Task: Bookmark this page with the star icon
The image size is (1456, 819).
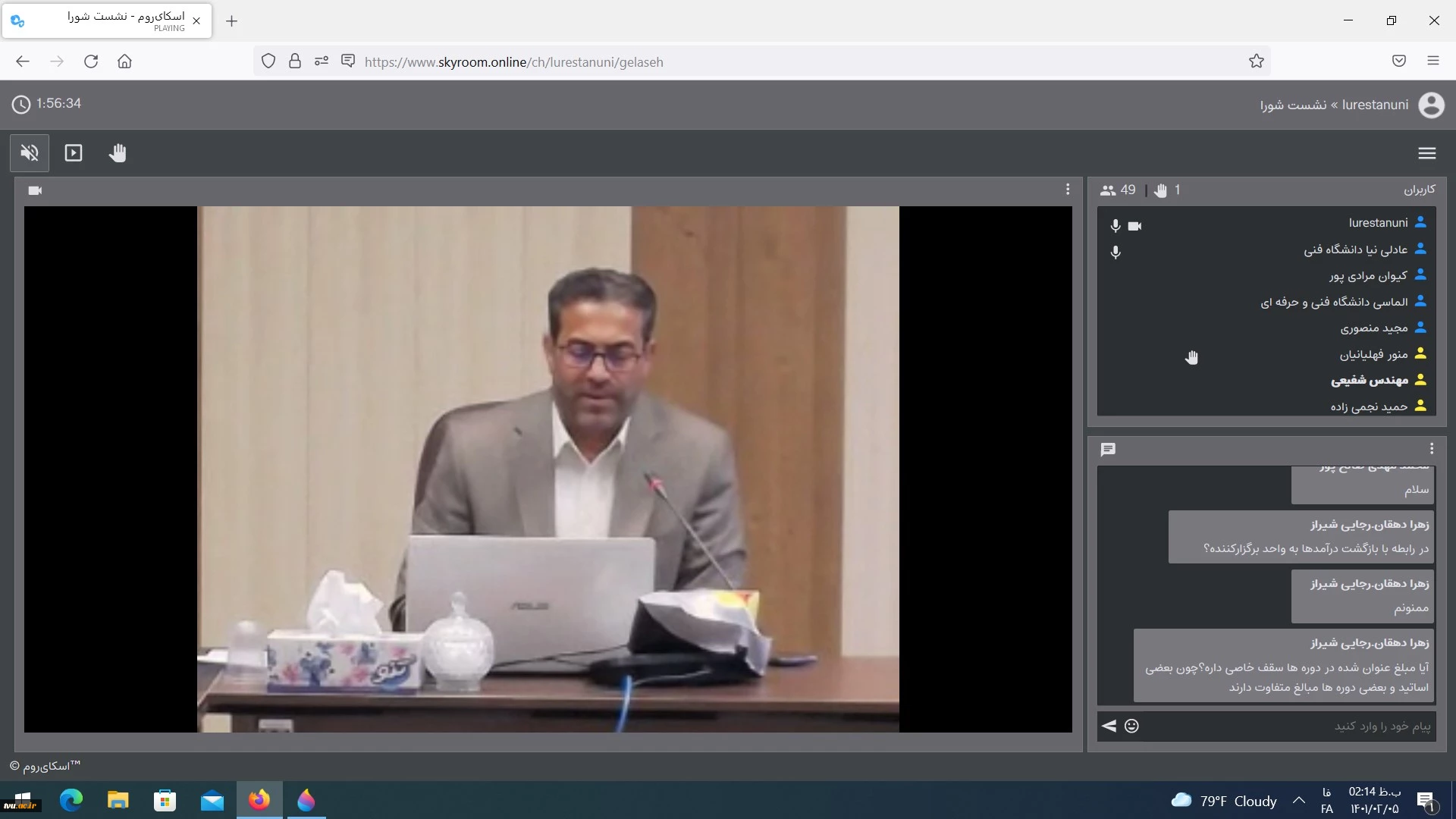Action: coord(1257,61)
